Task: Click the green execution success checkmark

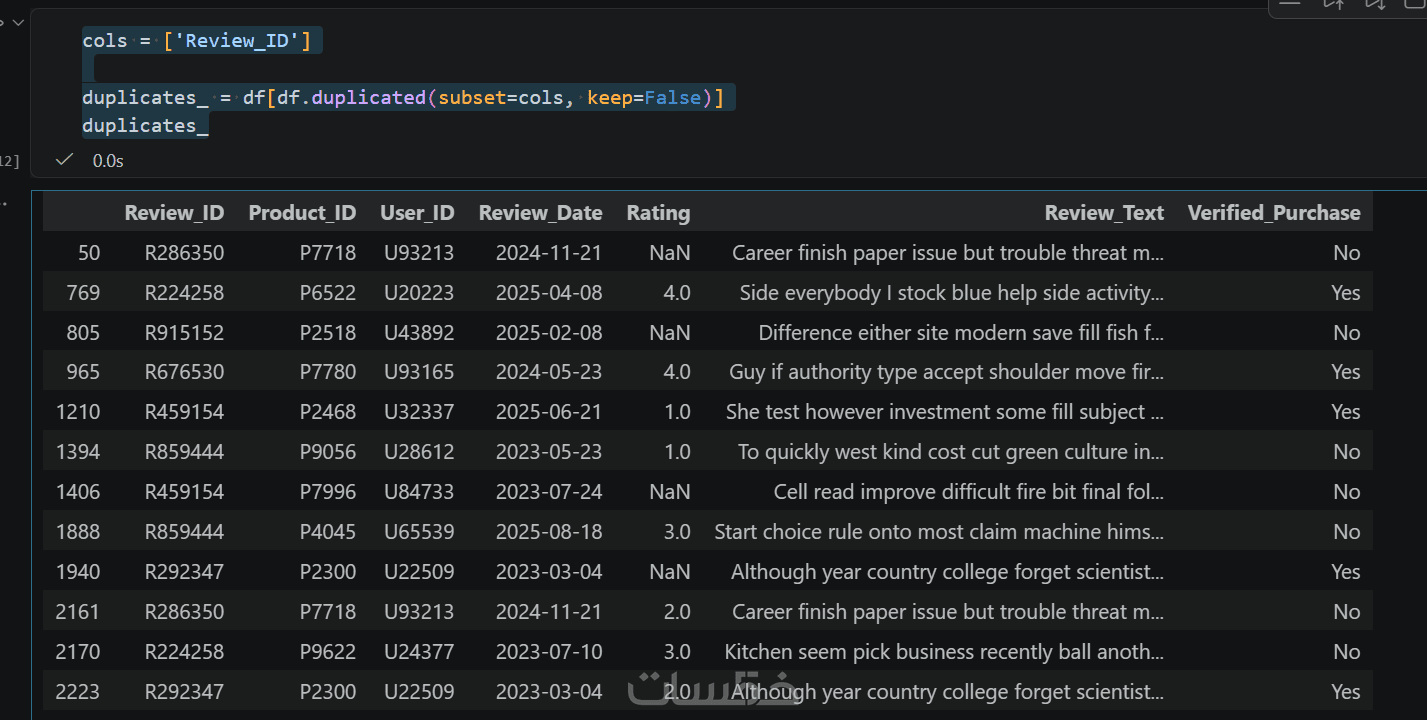Action: 65,160
